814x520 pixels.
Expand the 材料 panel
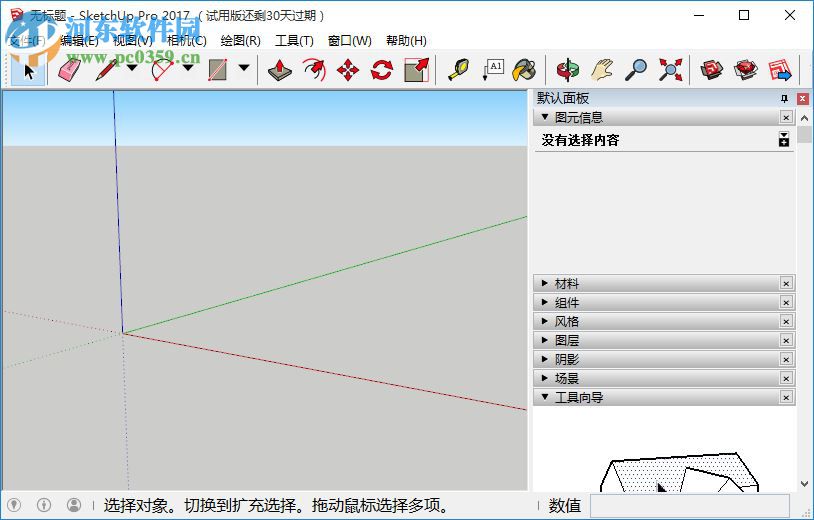coord(545,283)
